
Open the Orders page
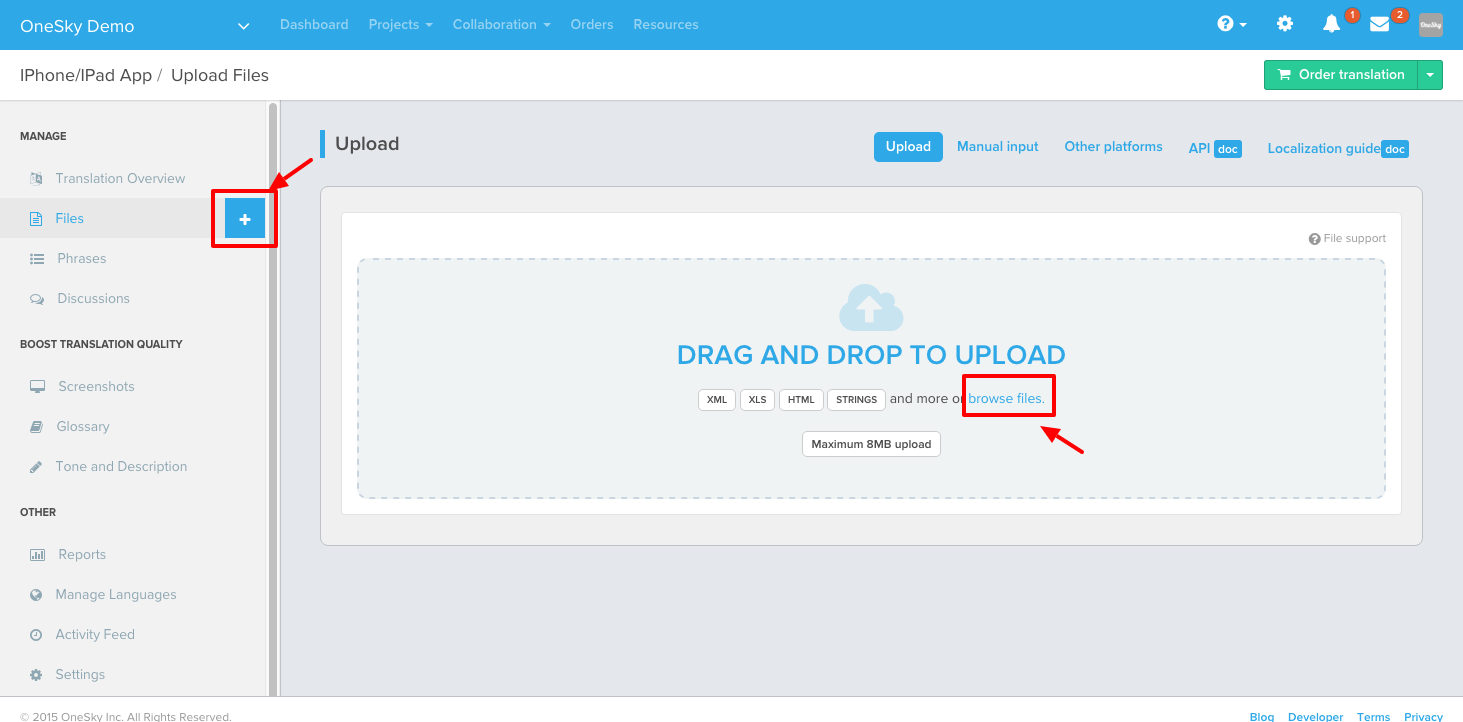[x=592, y=24]
